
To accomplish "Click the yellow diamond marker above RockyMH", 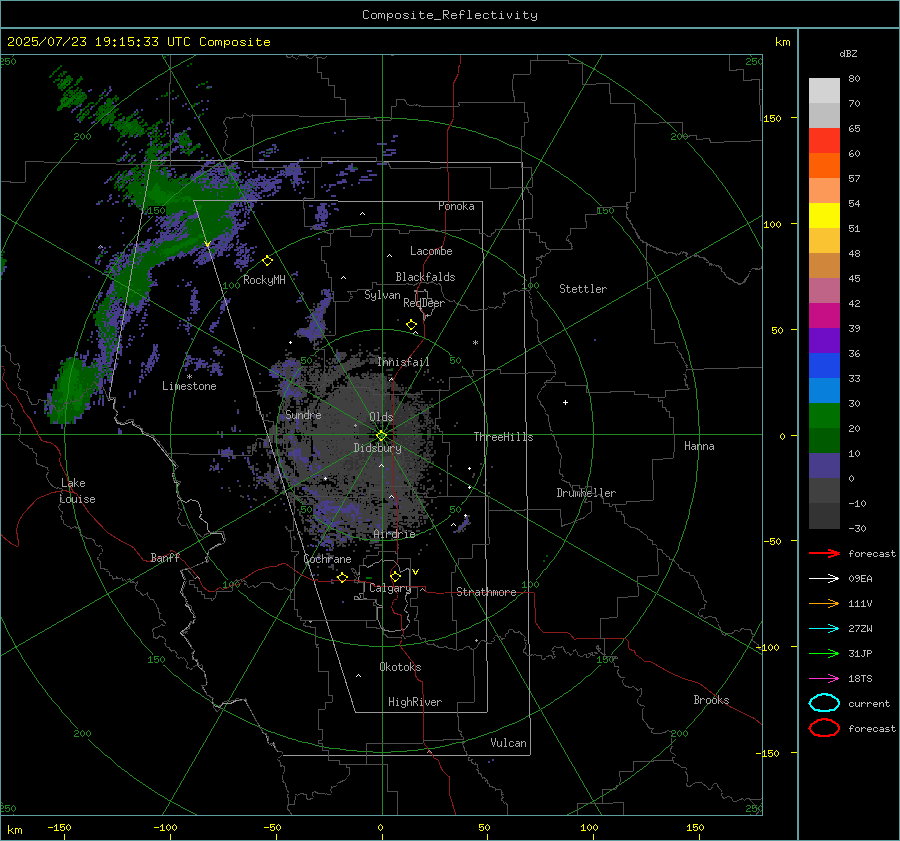I will pyautogui.click(x=267, y=261).
